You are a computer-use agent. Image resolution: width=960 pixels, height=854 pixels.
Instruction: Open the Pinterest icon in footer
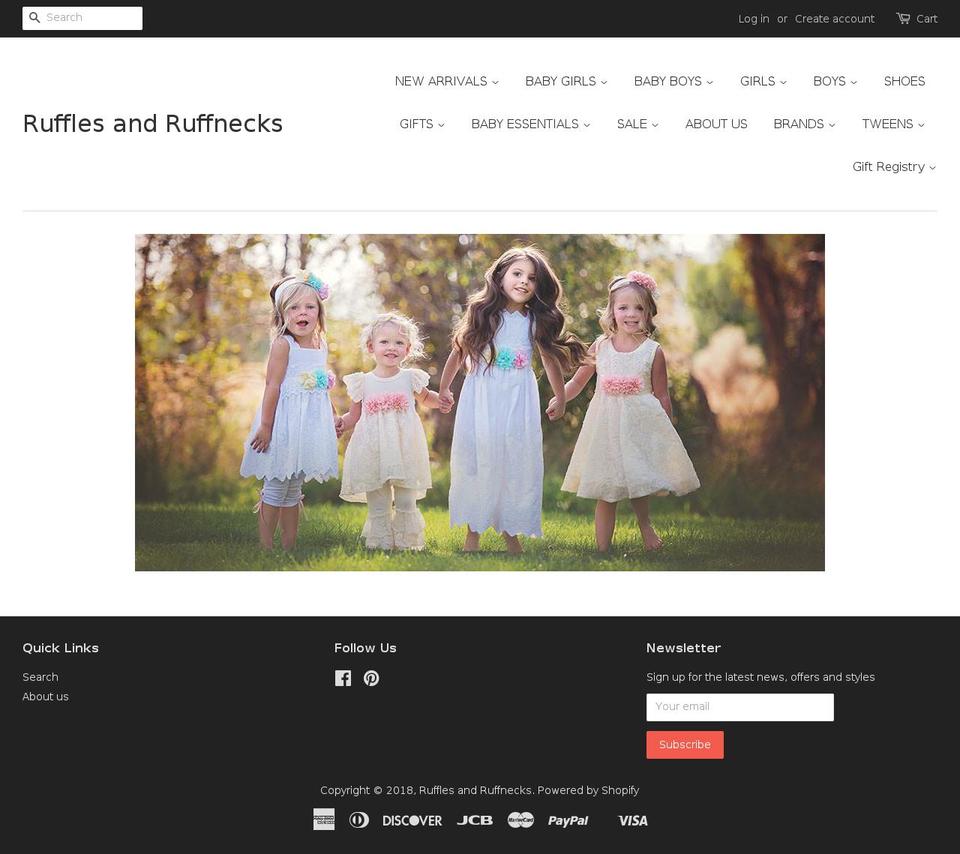(x=371, y=678)
